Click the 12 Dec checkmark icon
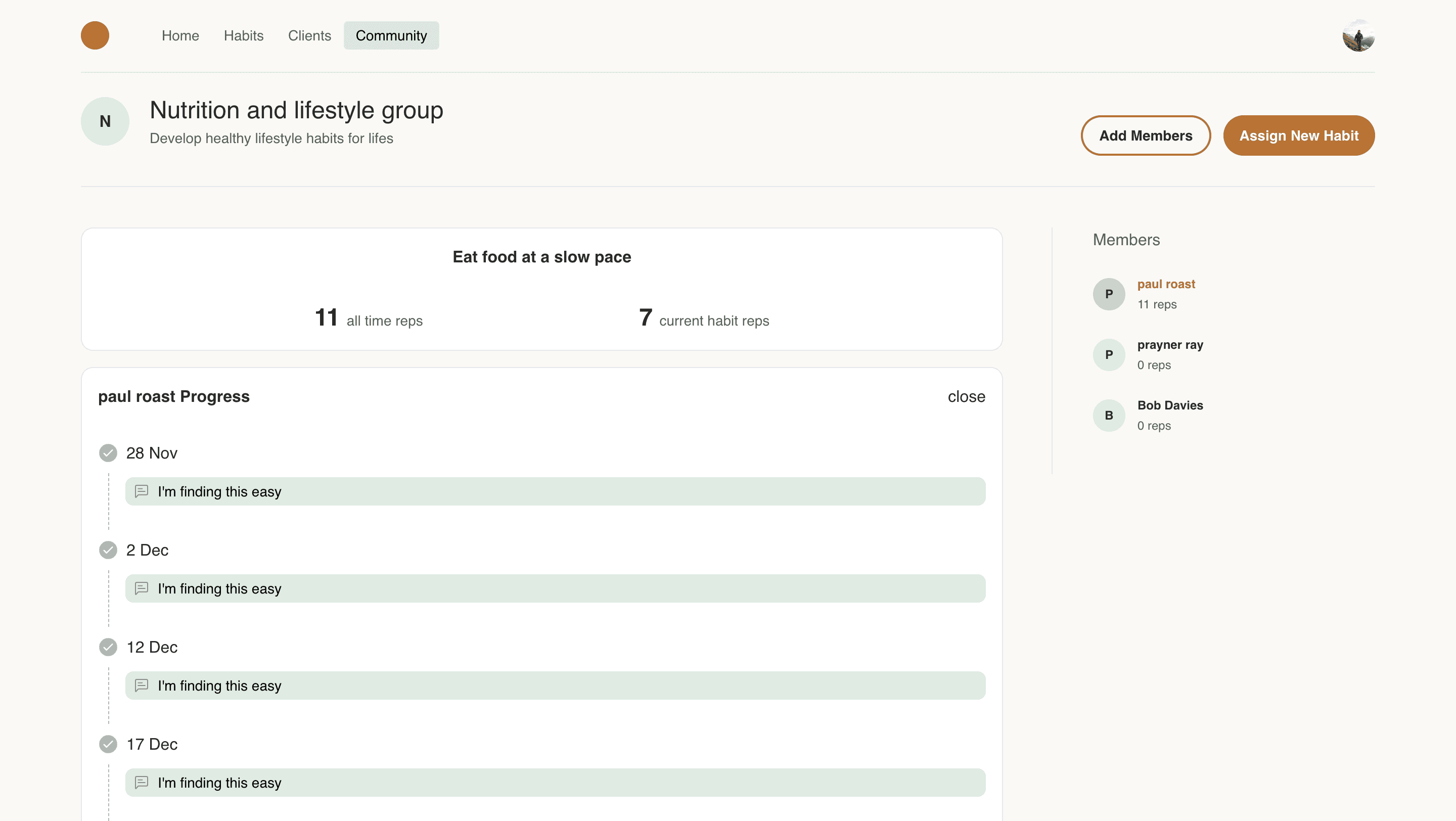The height and width of the screenshot is (821, 1456). (x=108, y=648)
